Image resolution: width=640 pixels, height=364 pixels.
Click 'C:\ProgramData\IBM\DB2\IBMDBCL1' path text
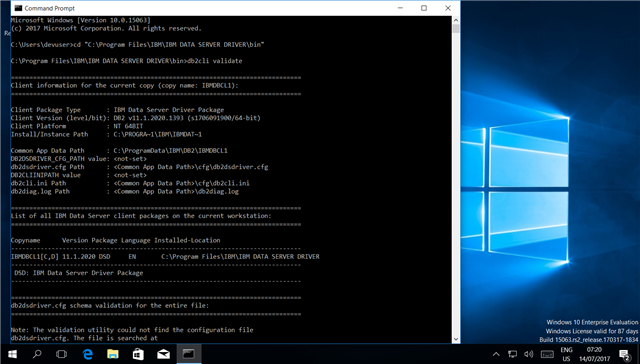[x=170, y=151]
